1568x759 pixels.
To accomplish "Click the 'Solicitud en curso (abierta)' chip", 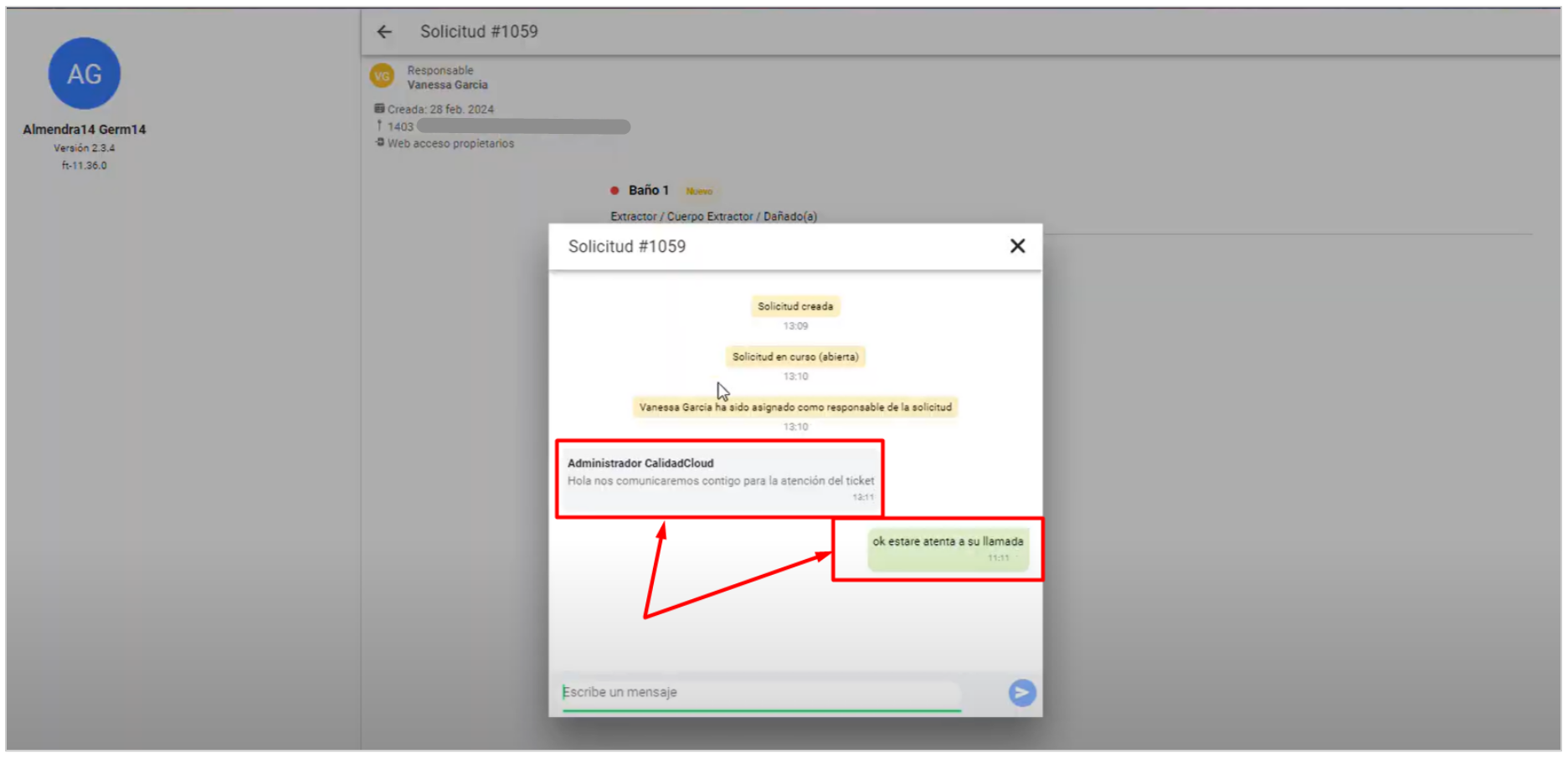I will point(795,357).
